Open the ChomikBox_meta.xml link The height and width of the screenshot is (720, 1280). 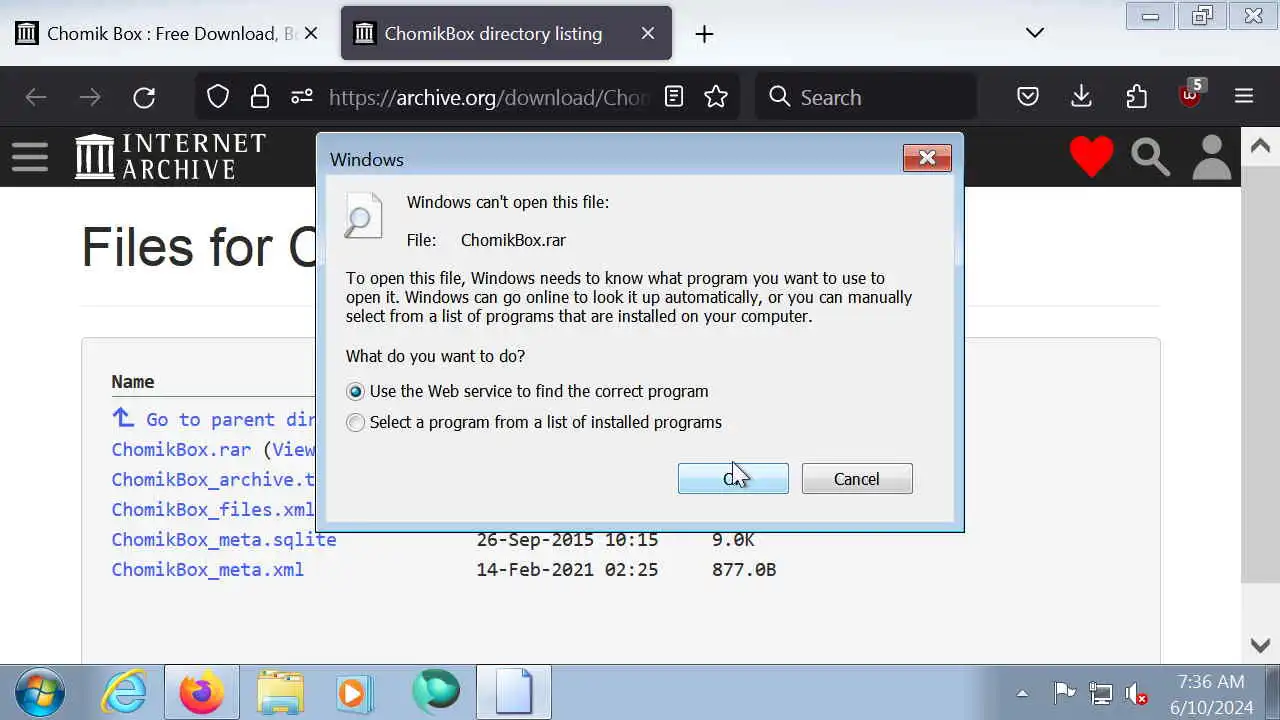pyautogui.click(x=208, y=569)
